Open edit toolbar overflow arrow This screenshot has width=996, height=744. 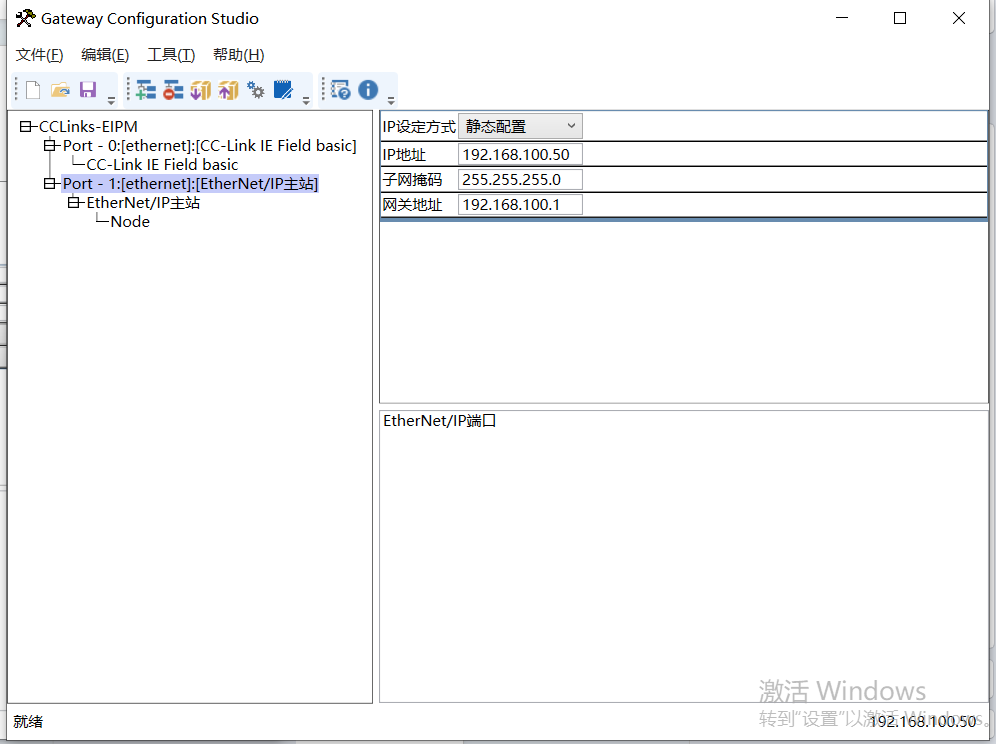306,100
